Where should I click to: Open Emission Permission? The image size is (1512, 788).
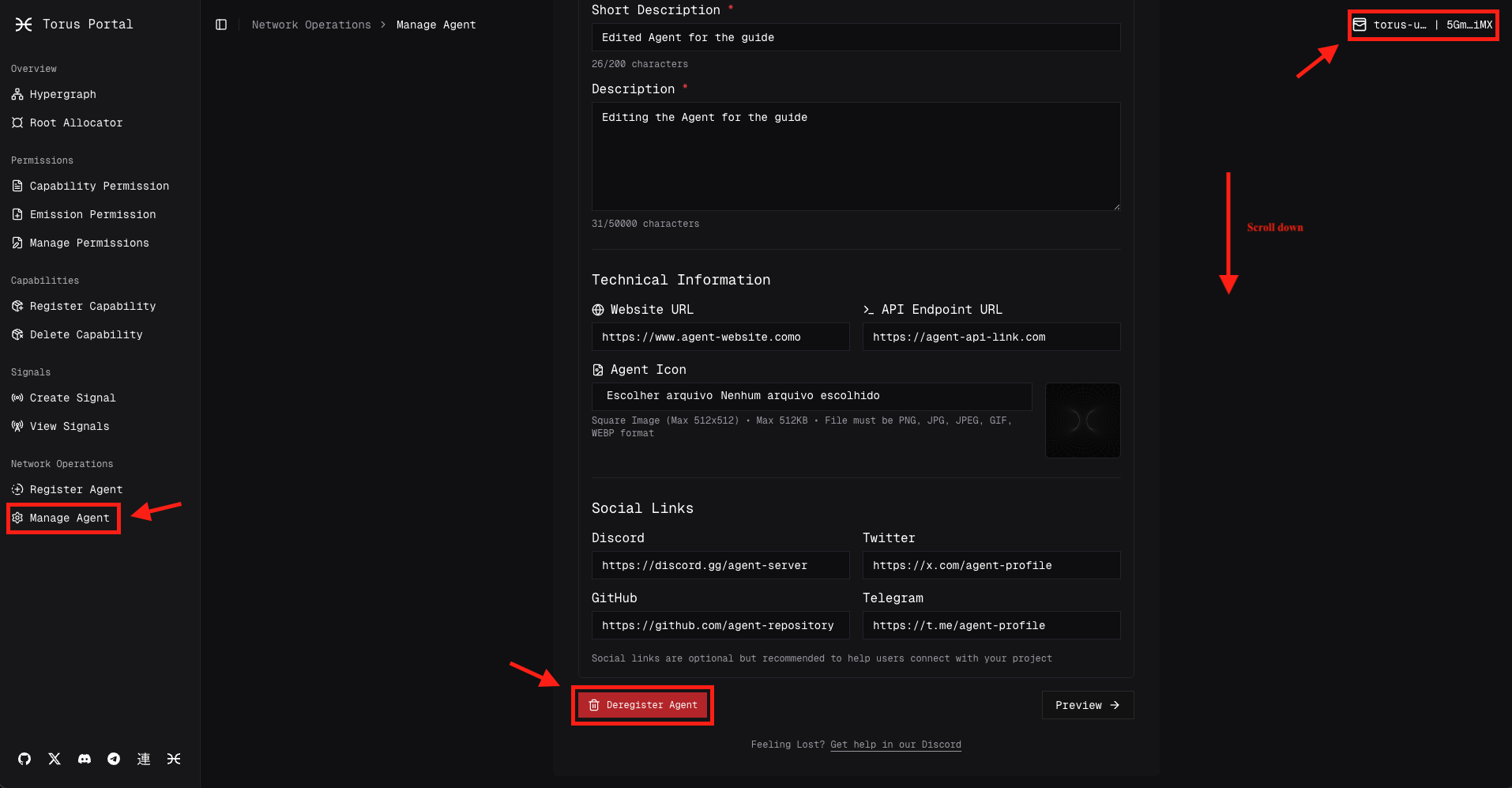coord(92,214)
